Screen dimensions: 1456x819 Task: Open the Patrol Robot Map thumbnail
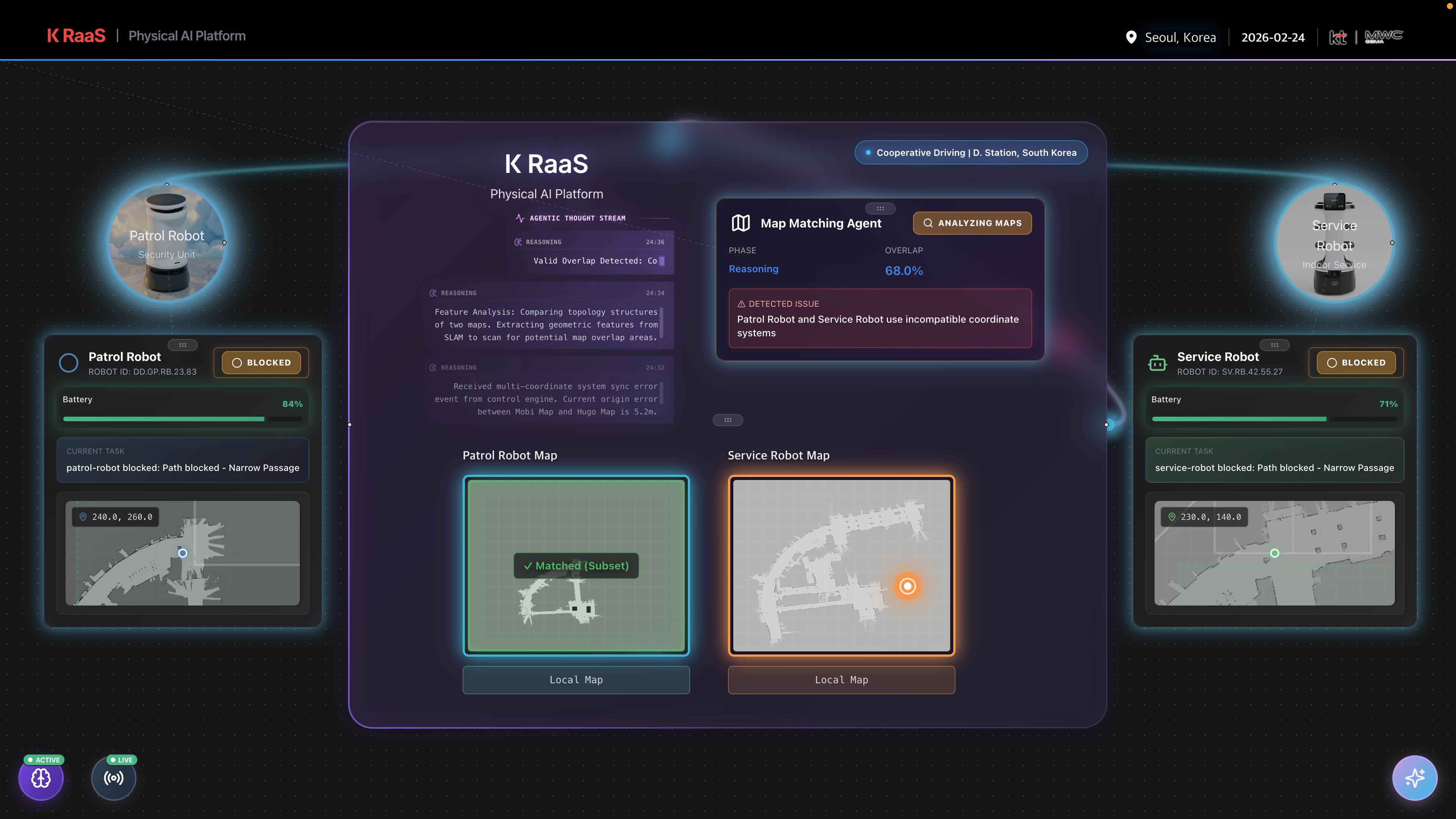(x=576, y=566)
